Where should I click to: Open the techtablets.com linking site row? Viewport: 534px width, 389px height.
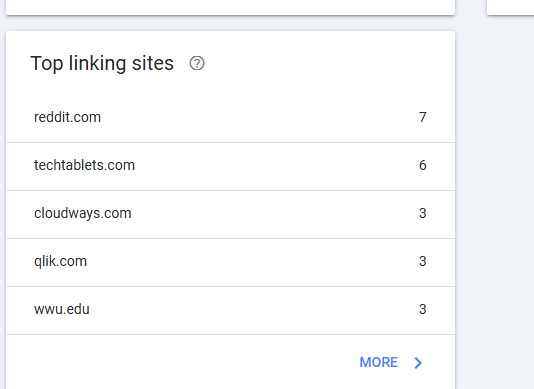[x=231, y=167]
